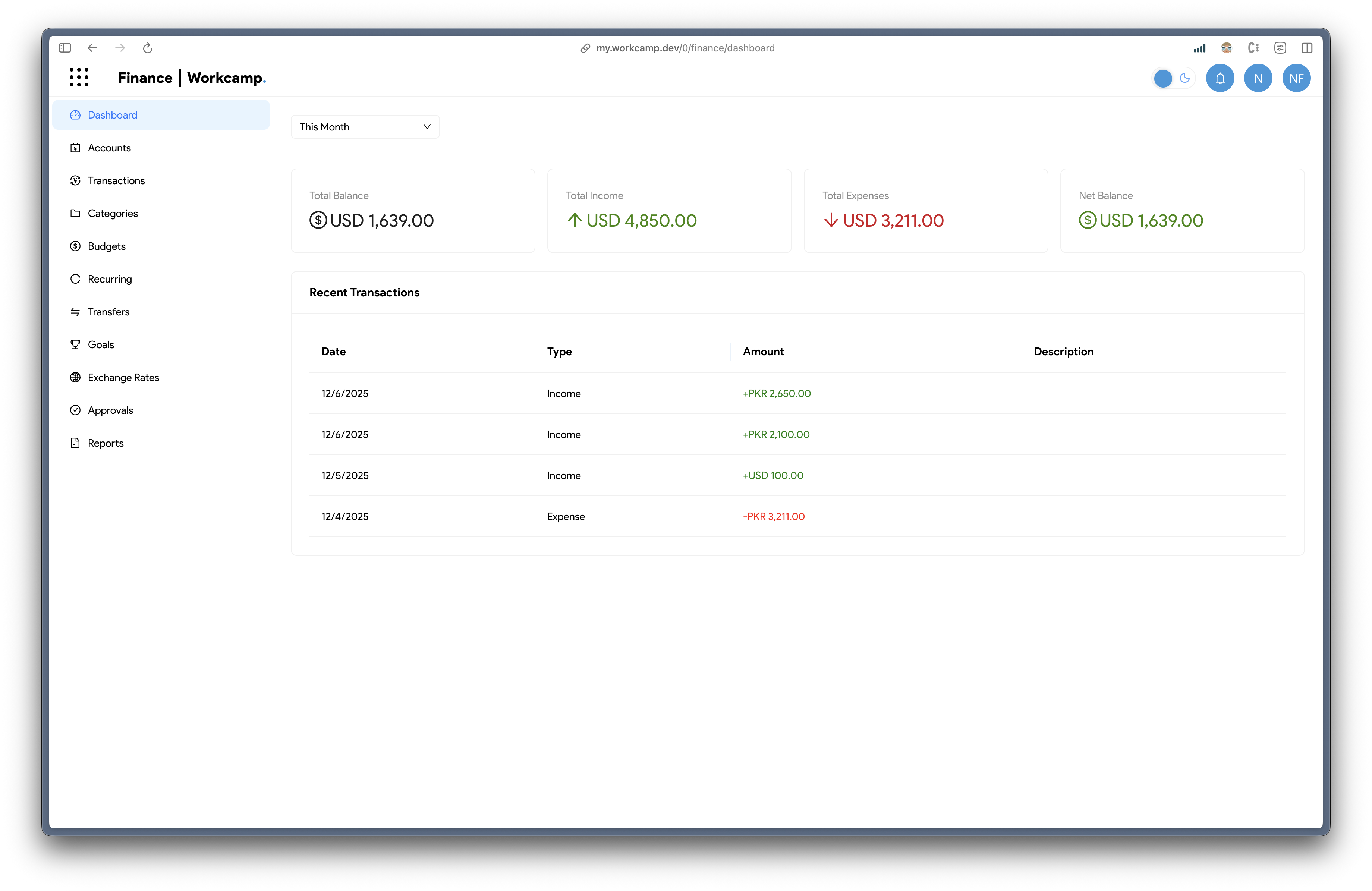
Task: Open the Reports document icon
Action: tap(76, 443)
